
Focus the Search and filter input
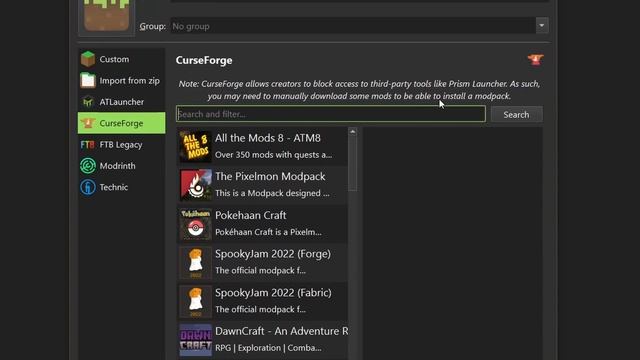tap(331, 114)
